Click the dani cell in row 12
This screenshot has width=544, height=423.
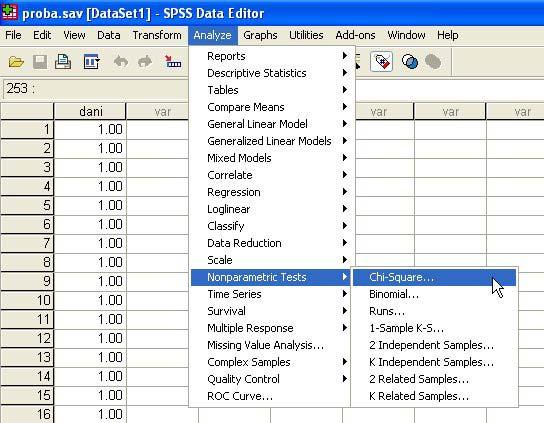click(90, 338)
